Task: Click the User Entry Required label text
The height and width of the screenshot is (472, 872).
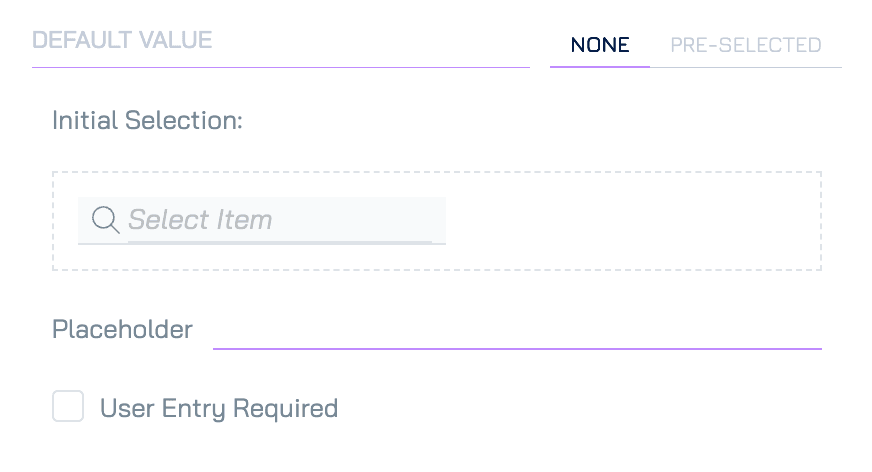Action: point(219,408)
